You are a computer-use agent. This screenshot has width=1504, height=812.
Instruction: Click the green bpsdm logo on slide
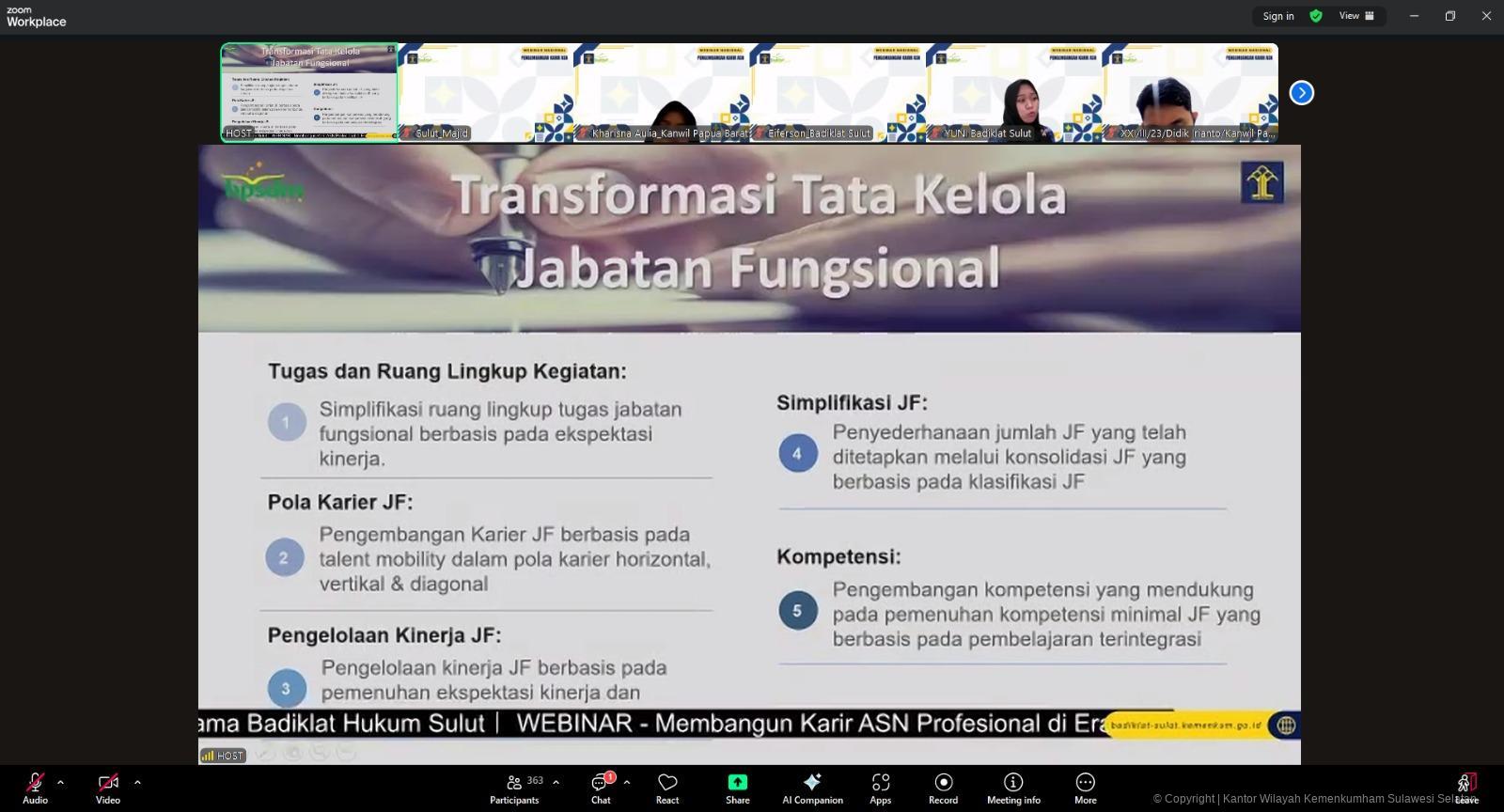[263, 183]
